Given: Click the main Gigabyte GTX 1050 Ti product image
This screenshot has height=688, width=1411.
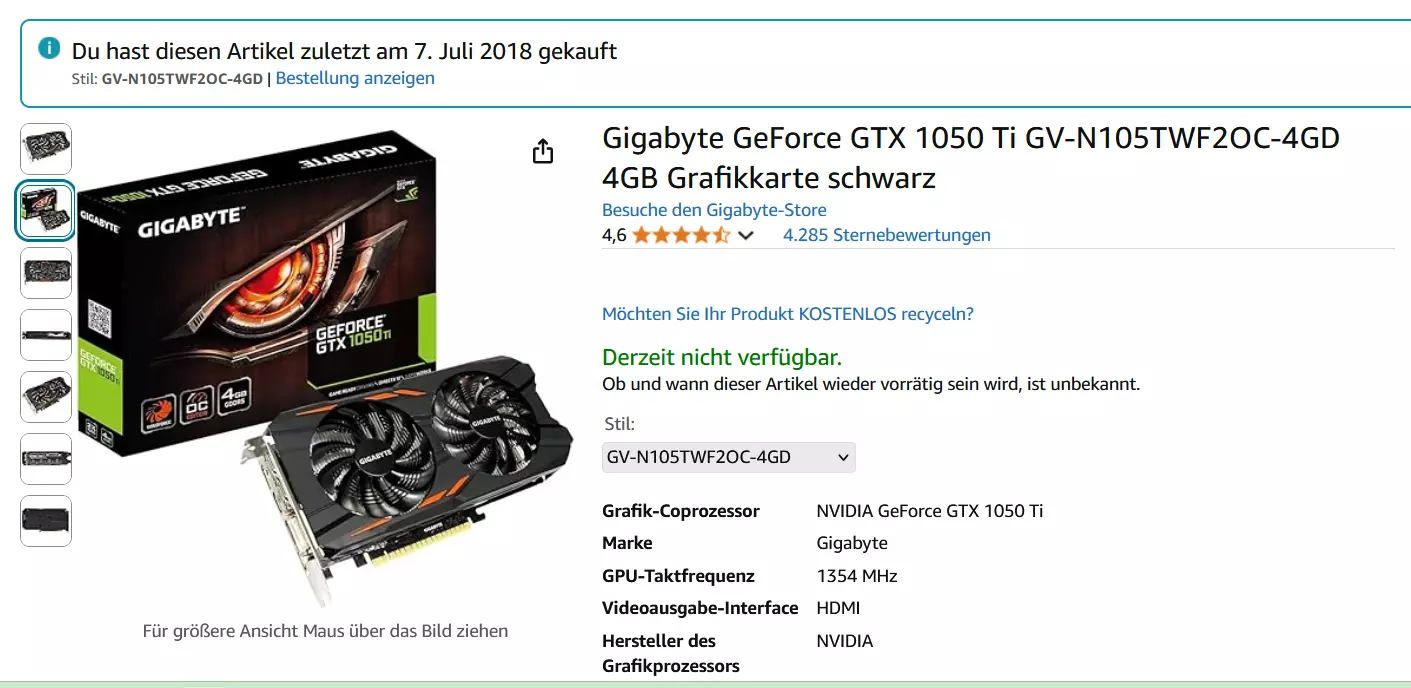Looking at the screenshot, I should 326,368.
